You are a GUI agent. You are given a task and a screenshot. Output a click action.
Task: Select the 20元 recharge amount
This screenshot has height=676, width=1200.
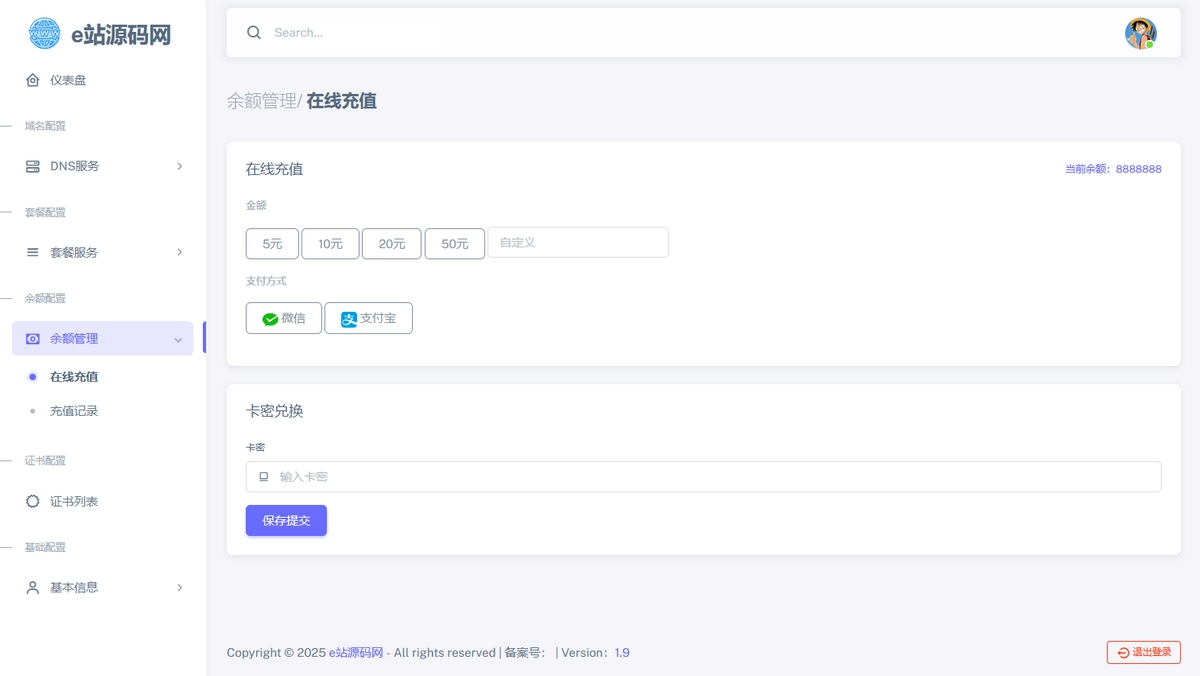(x=391, y=244)
